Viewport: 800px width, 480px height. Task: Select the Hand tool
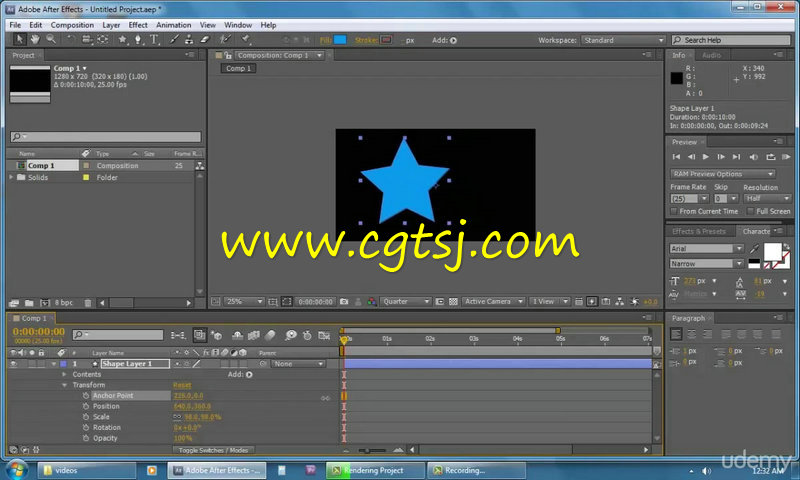(x=35, y=39)
